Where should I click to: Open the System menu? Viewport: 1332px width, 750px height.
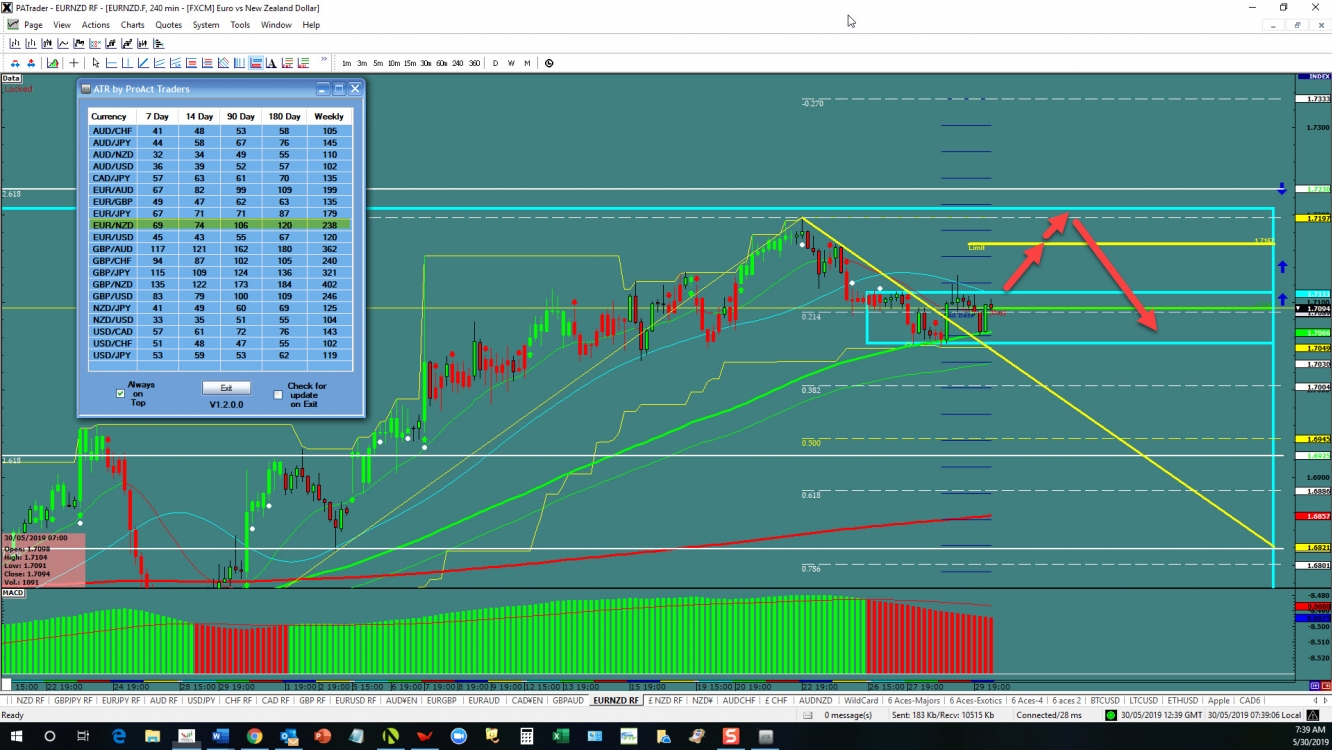pos(206,25)
